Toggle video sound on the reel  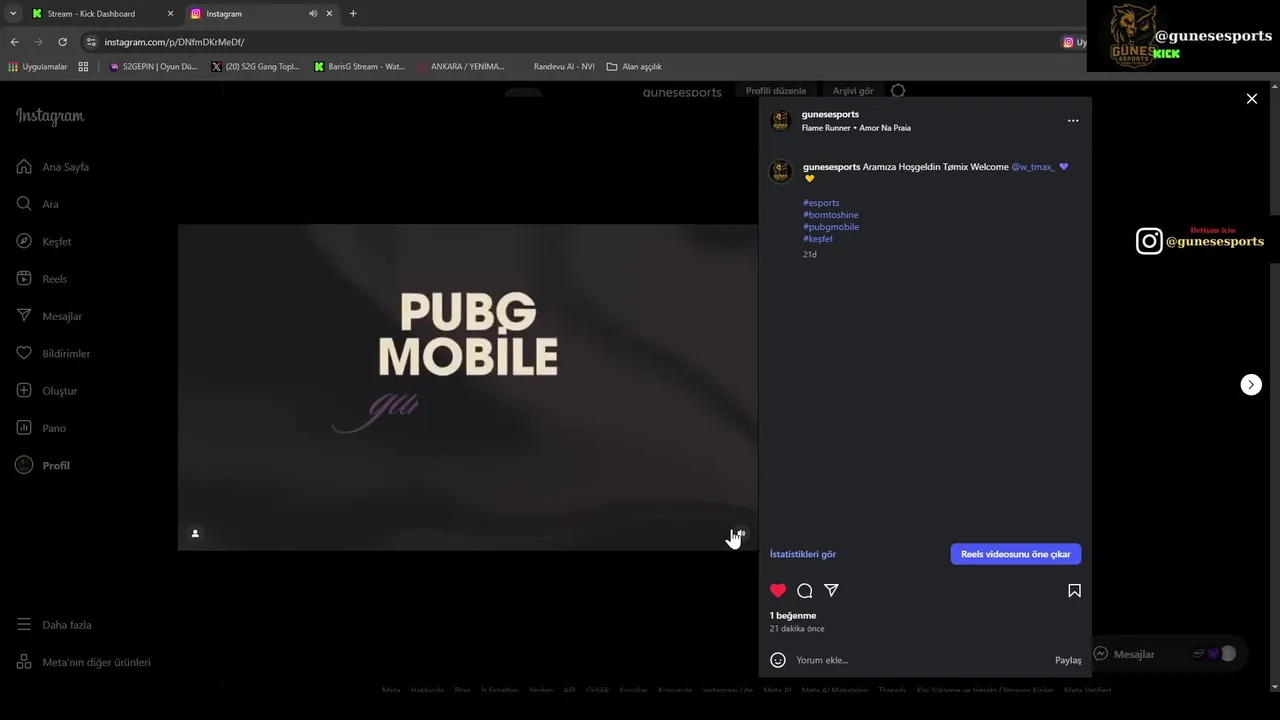coord(738,534)
